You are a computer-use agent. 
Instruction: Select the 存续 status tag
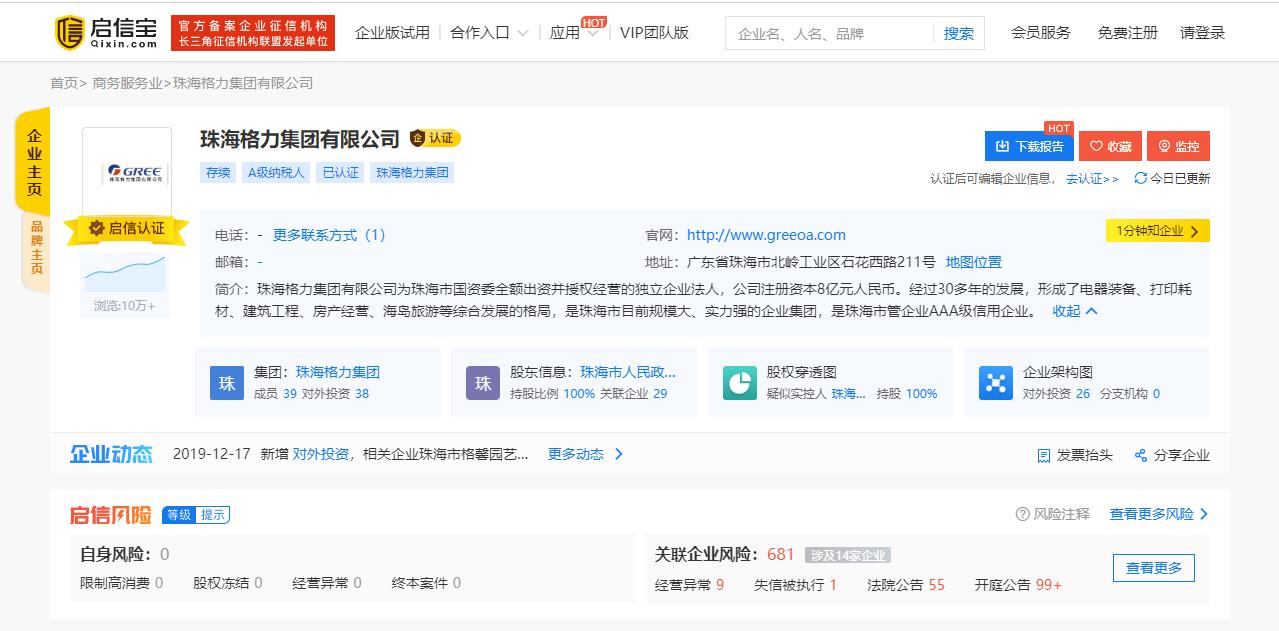click(218, 172)
